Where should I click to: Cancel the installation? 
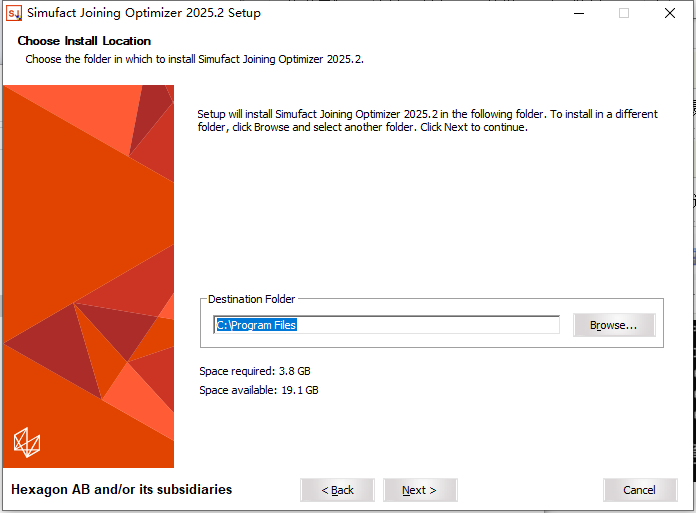639,490
